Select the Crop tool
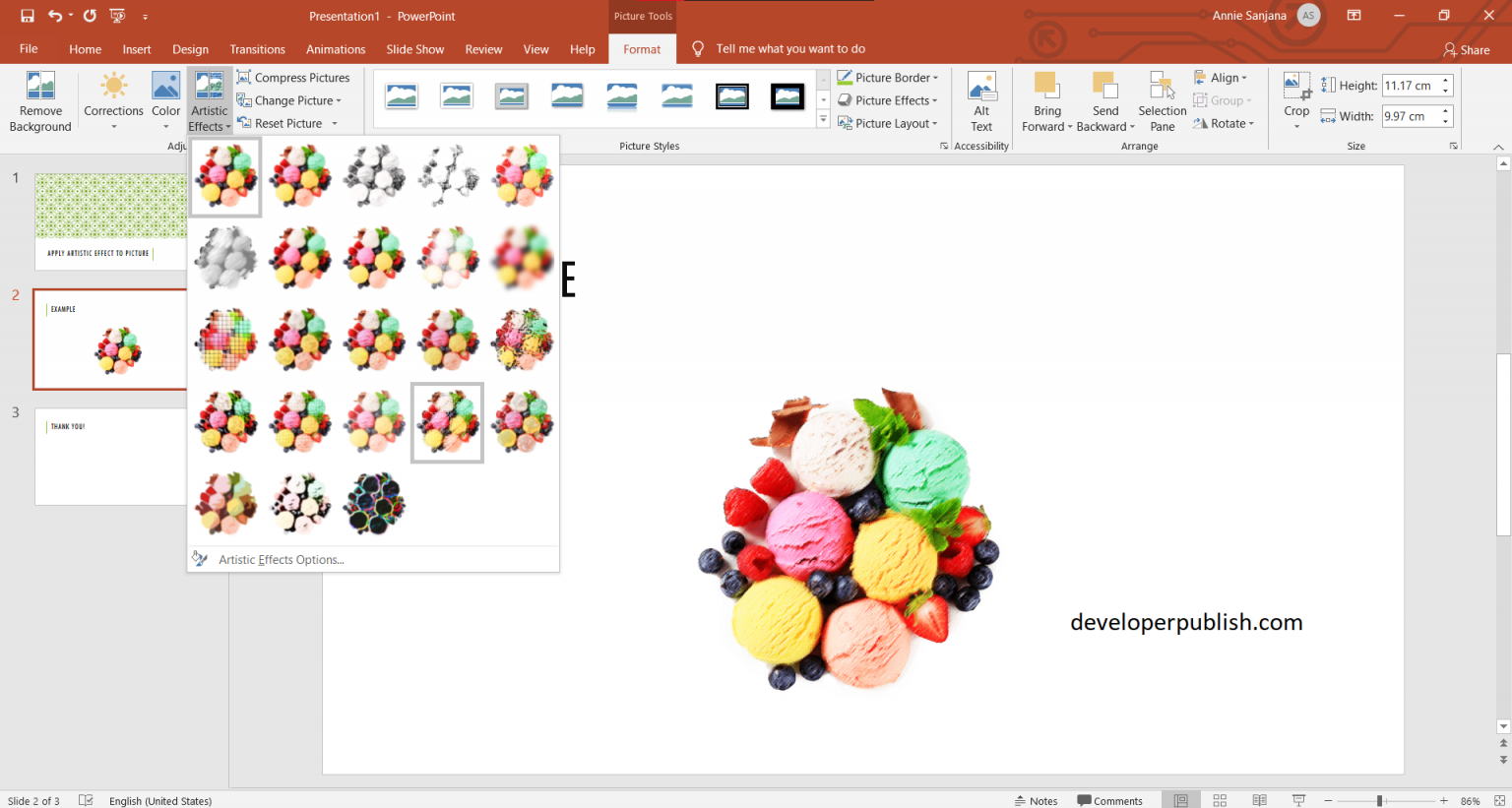This screenshot has height=808, width=1512. [1295, 98]
